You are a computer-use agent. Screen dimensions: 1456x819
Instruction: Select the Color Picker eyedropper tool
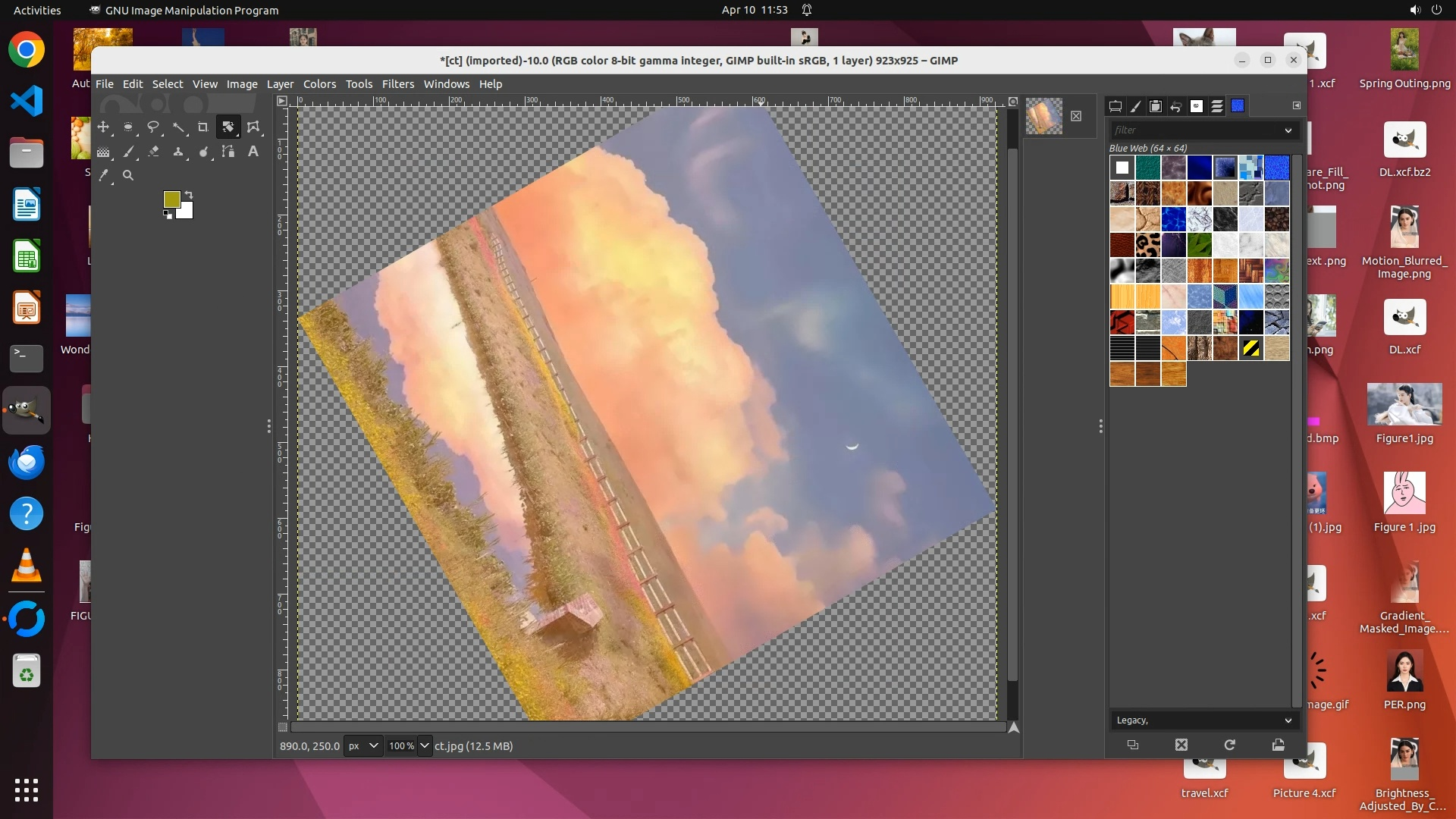pyautogui.click(x=104, y=175)
